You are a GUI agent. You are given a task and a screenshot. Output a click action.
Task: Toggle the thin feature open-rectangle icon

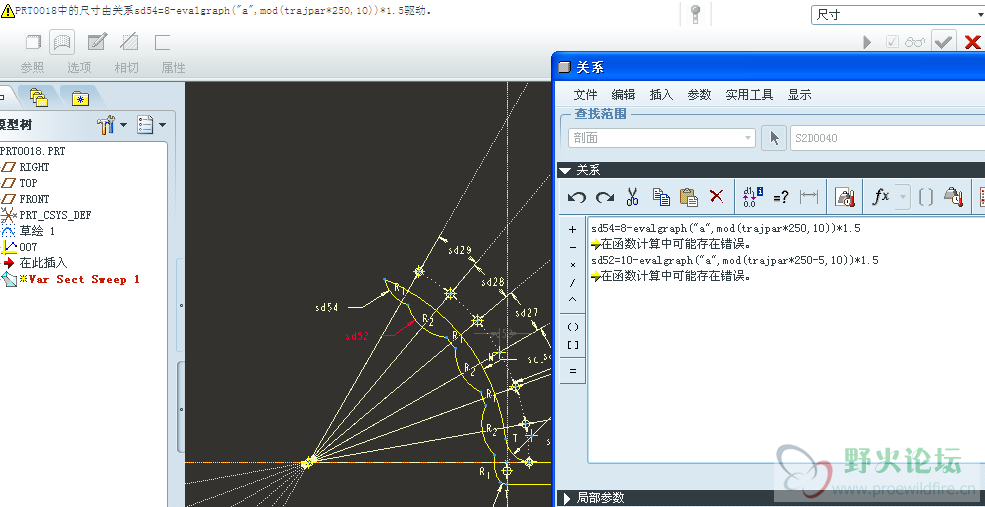click(163, 42)
